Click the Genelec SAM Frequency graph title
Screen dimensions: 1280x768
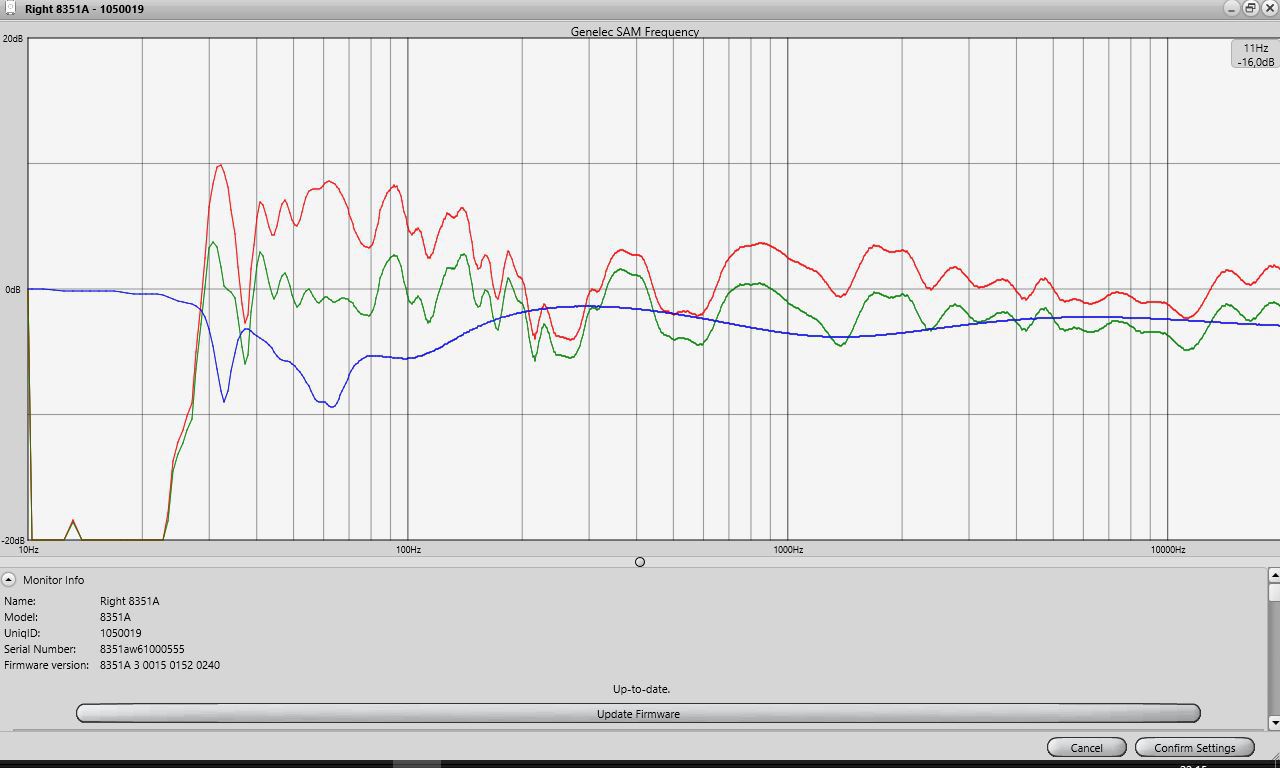click(x=635, y=31)
